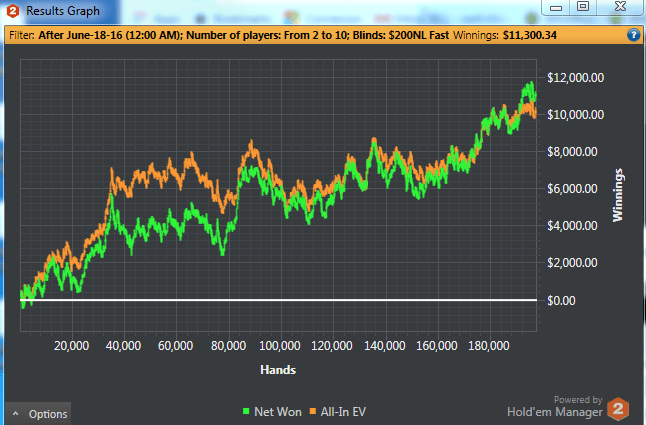Click the All-In EV legend label
This screenshot has width=646, height=425.
343,411
